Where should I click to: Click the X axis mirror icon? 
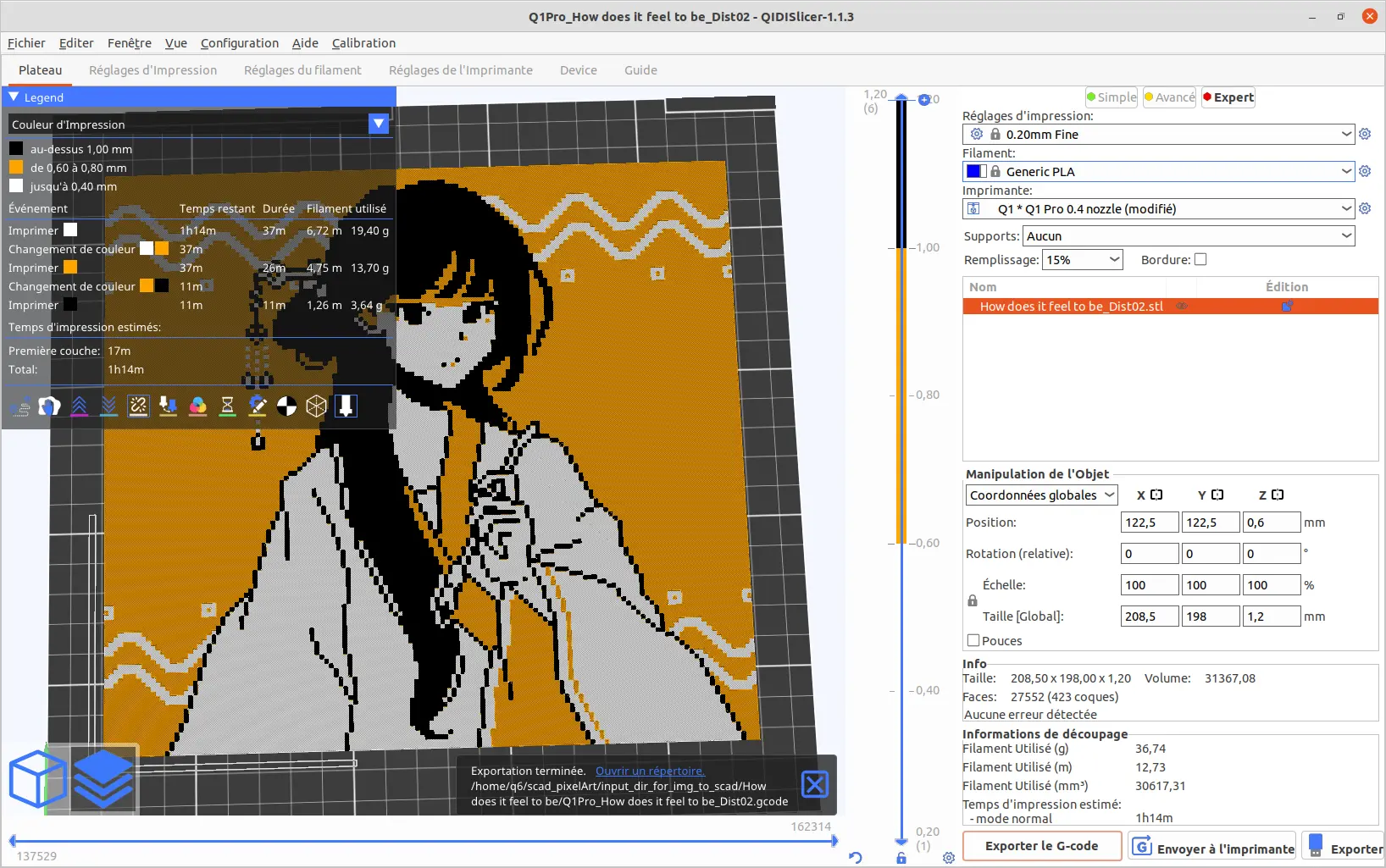(1156, 495)
